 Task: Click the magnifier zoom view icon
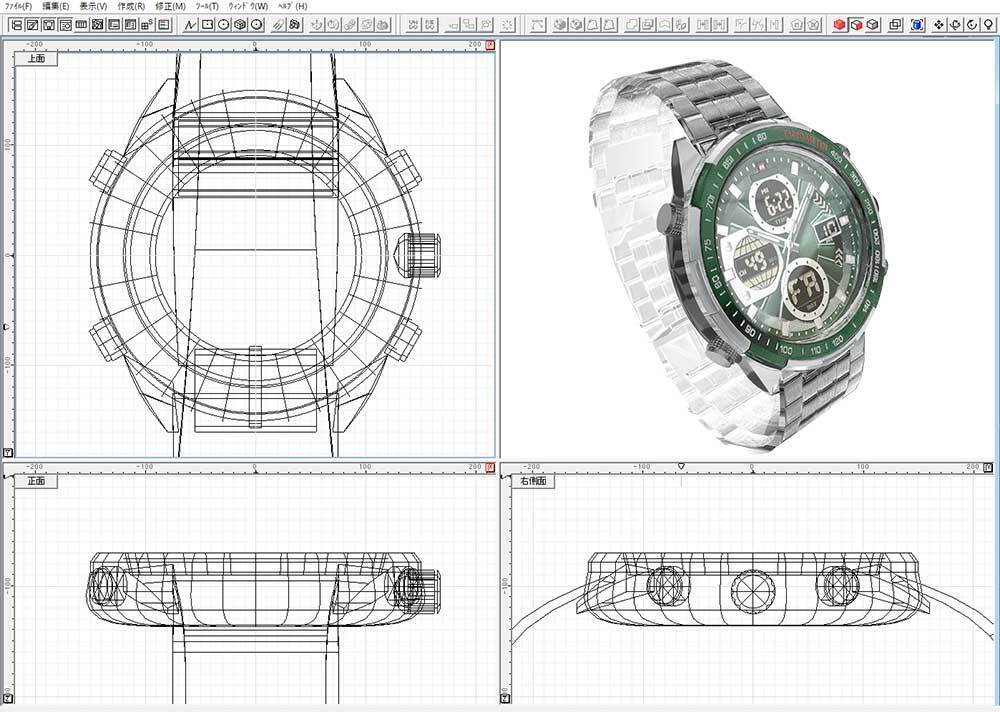click(988, 24)
